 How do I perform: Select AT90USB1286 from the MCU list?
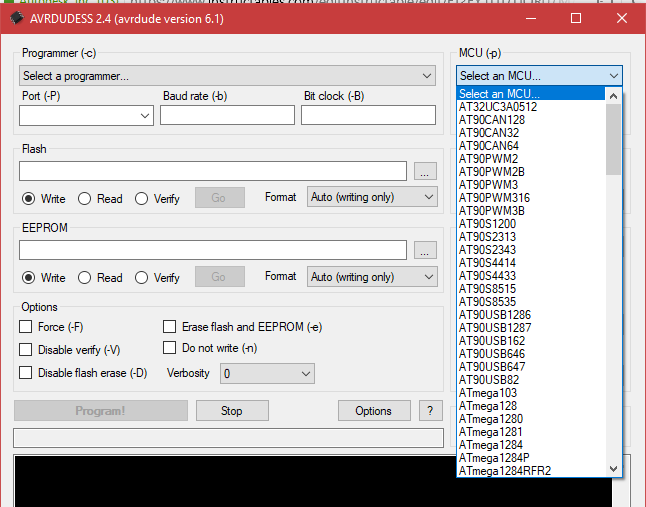point(531,315)
